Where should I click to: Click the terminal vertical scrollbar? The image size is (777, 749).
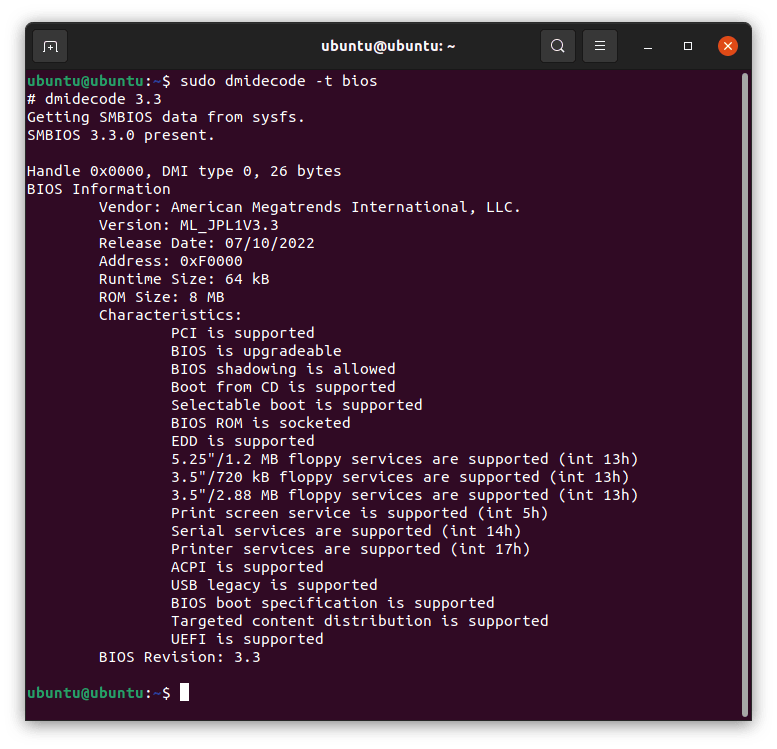point(744,395)
